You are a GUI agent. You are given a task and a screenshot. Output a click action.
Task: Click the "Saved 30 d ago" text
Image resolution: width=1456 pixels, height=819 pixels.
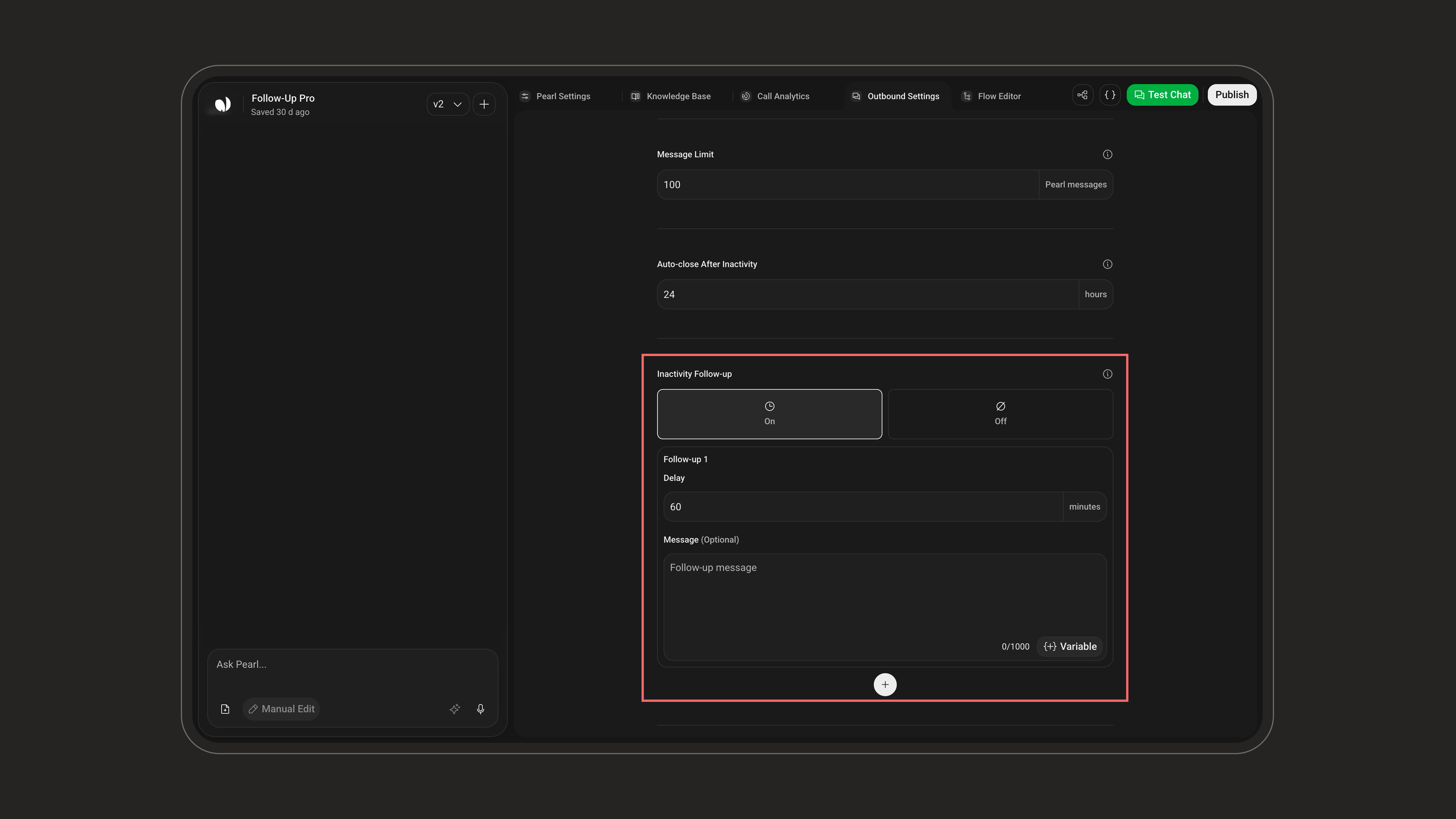pyautogui.click(x=280, y=113)
